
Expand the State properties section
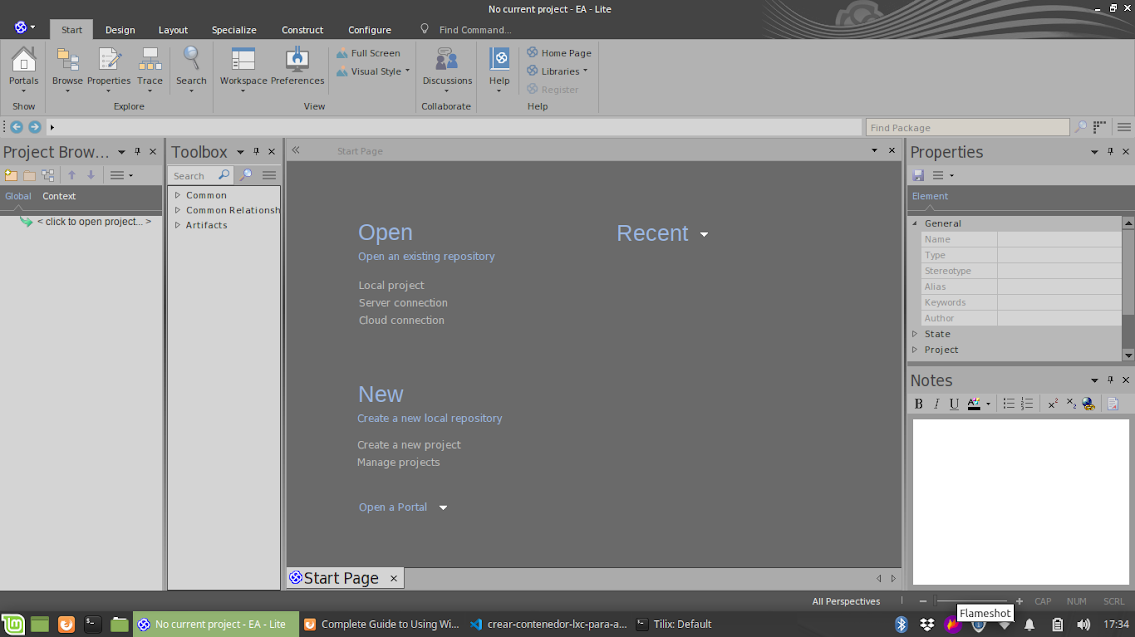point(914,334)
